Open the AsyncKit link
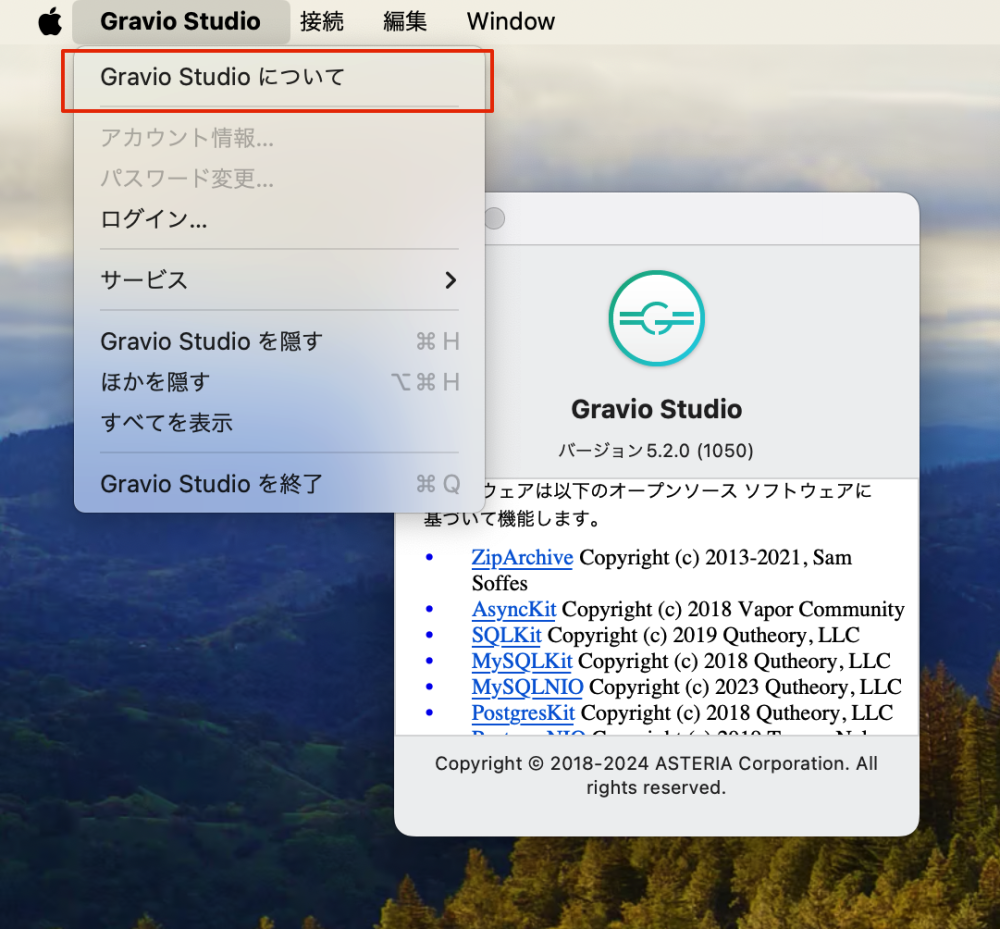The height and width of the screenshot is (929, 1000). [514, 609]
